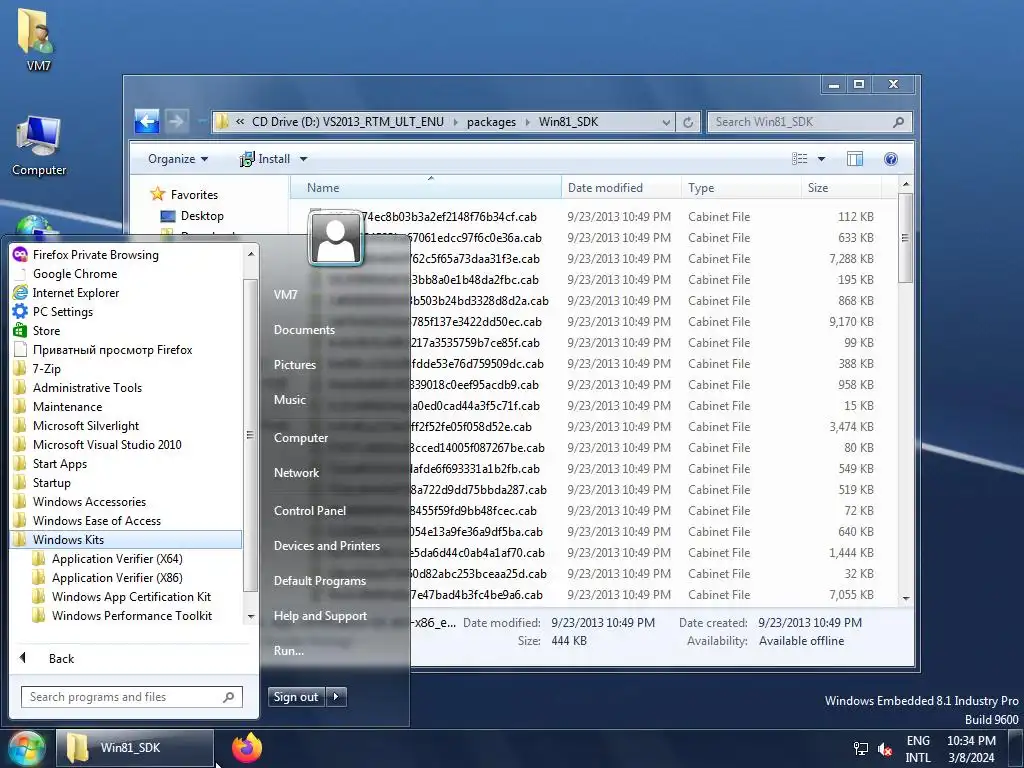This screenshot has width=1024, height=768.
Task: Sort by Type column header
Action: coord(741,187)
